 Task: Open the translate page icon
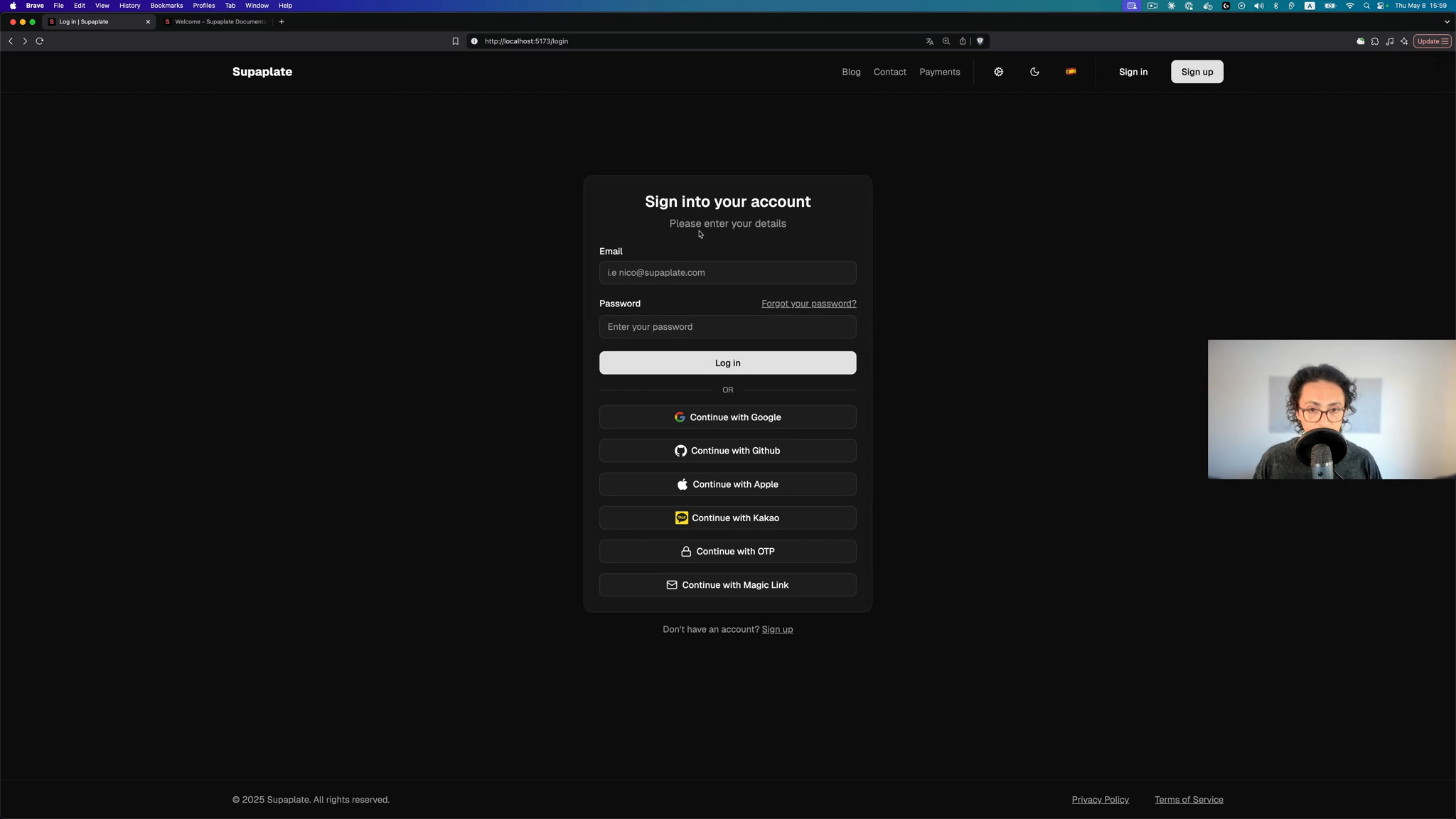click(x=929, y=41)
